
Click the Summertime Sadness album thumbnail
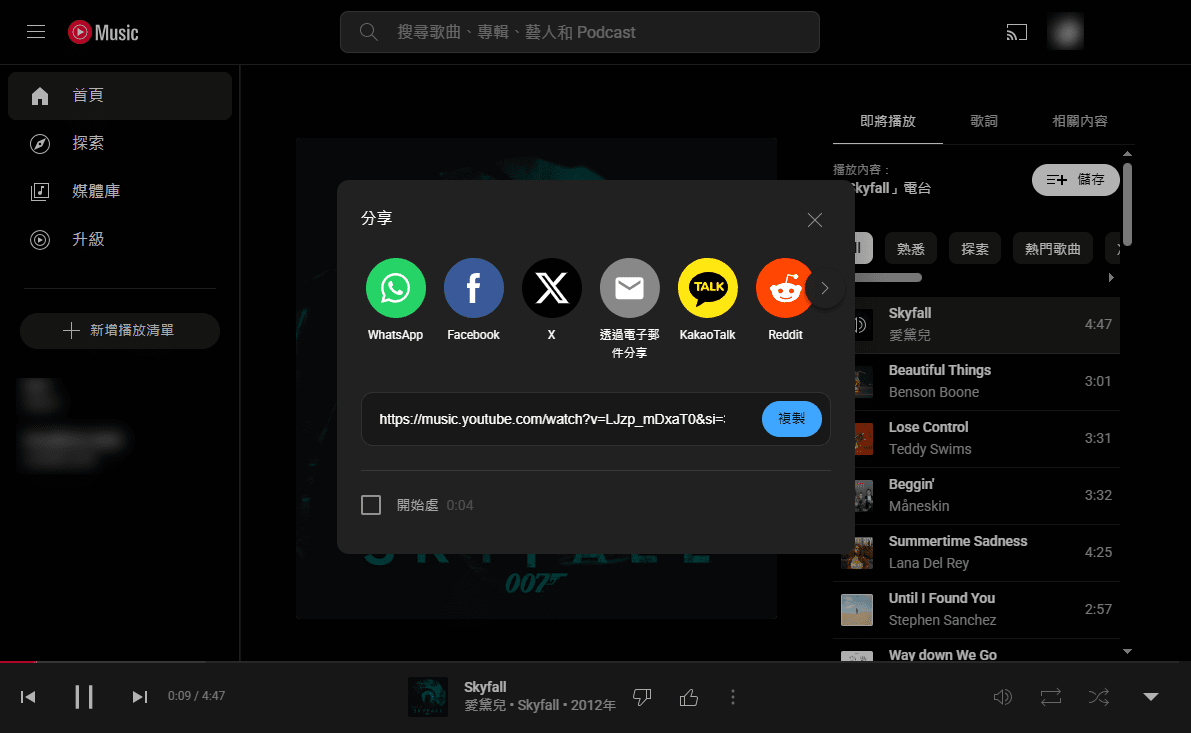point(857,553)
